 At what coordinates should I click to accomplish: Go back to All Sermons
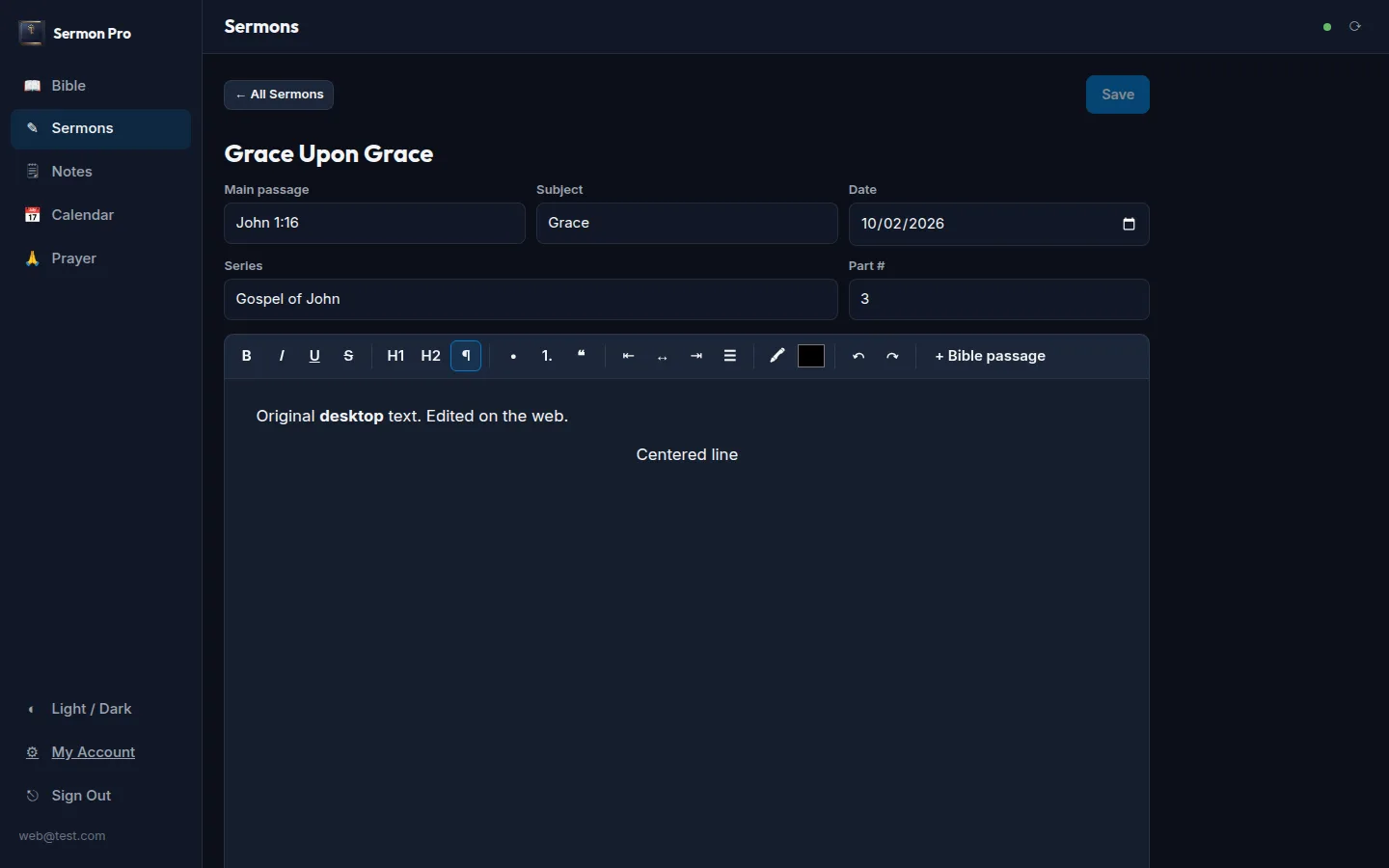click(x=279, y=95)
